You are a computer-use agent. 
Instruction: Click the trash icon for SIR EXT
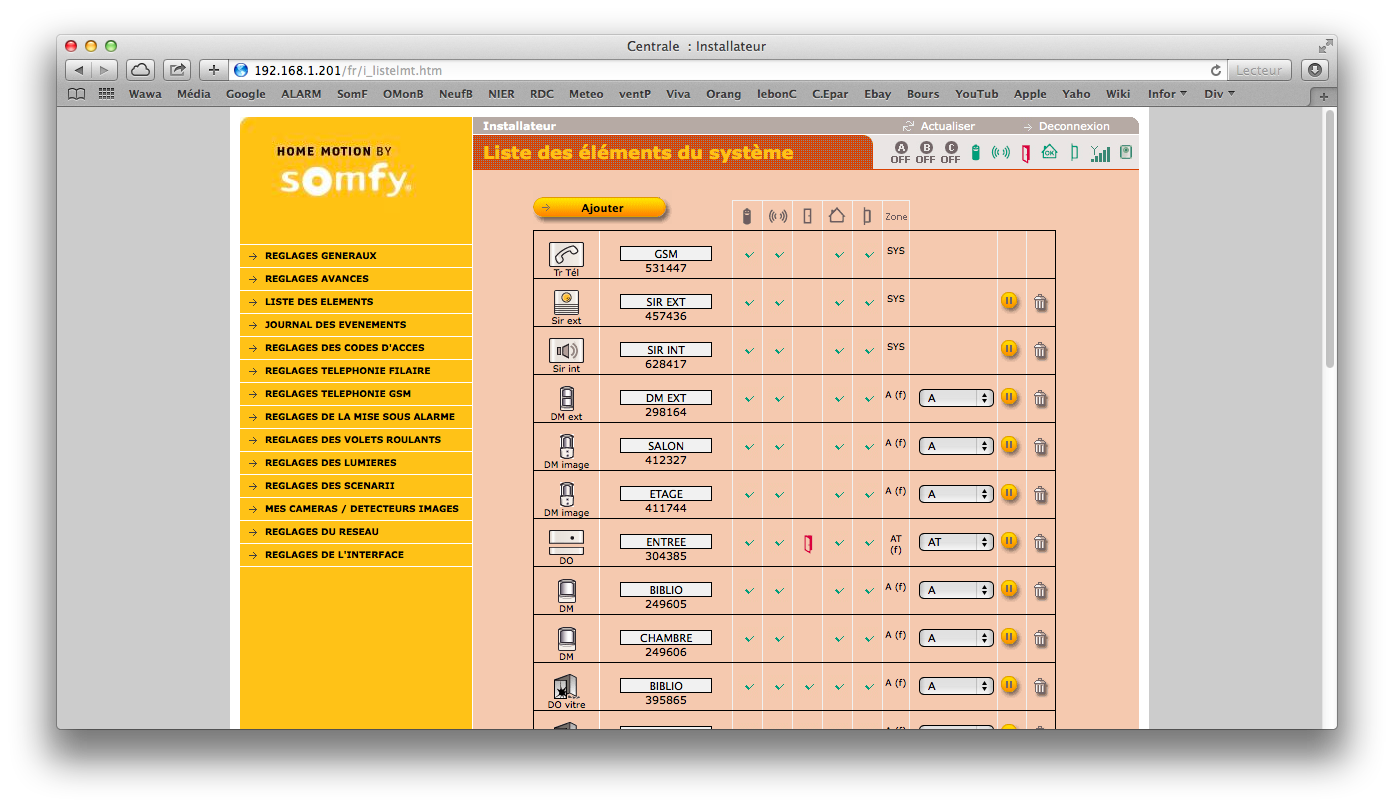[x=1040, y=301]
